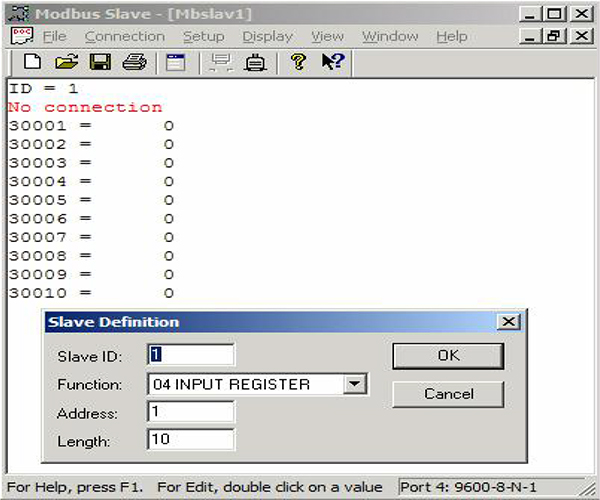Screen dimensions: 600x500
Task: Open the Help menu
Action: coord(452,36)
